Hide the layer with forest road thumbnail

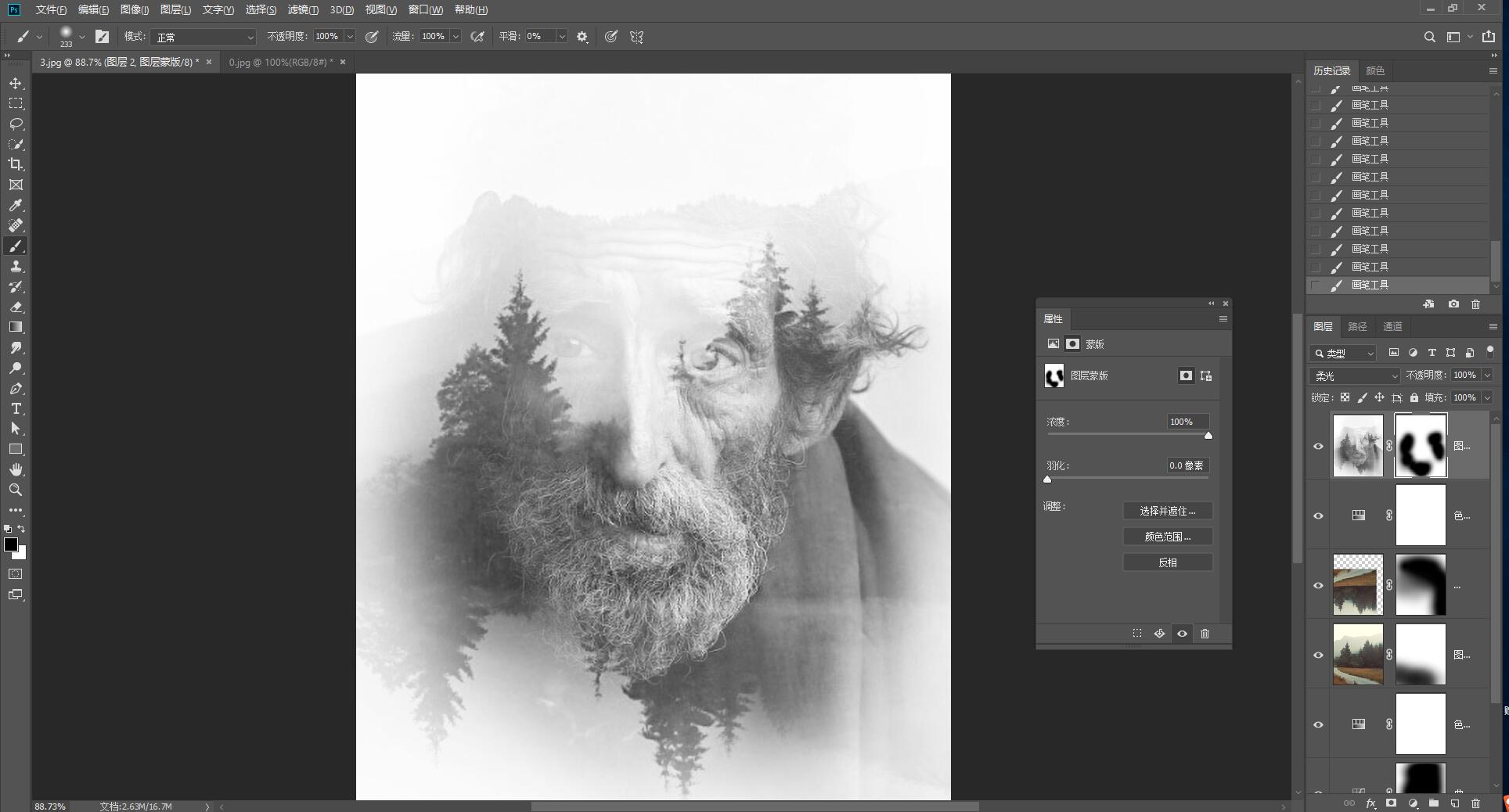pos(1318,655)
